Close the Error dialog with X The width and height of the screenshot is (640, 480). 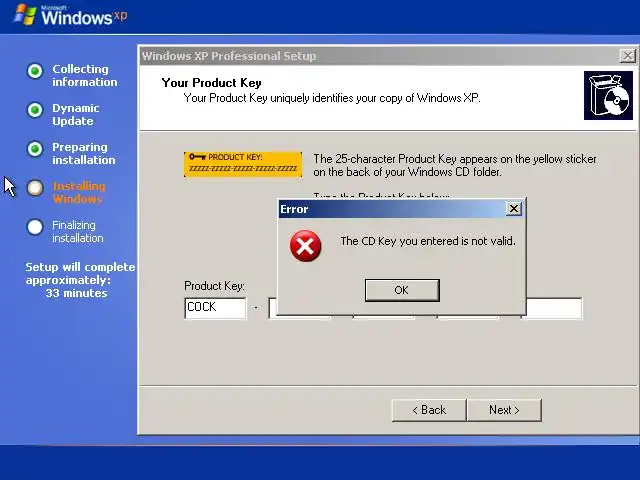(513, 209)
